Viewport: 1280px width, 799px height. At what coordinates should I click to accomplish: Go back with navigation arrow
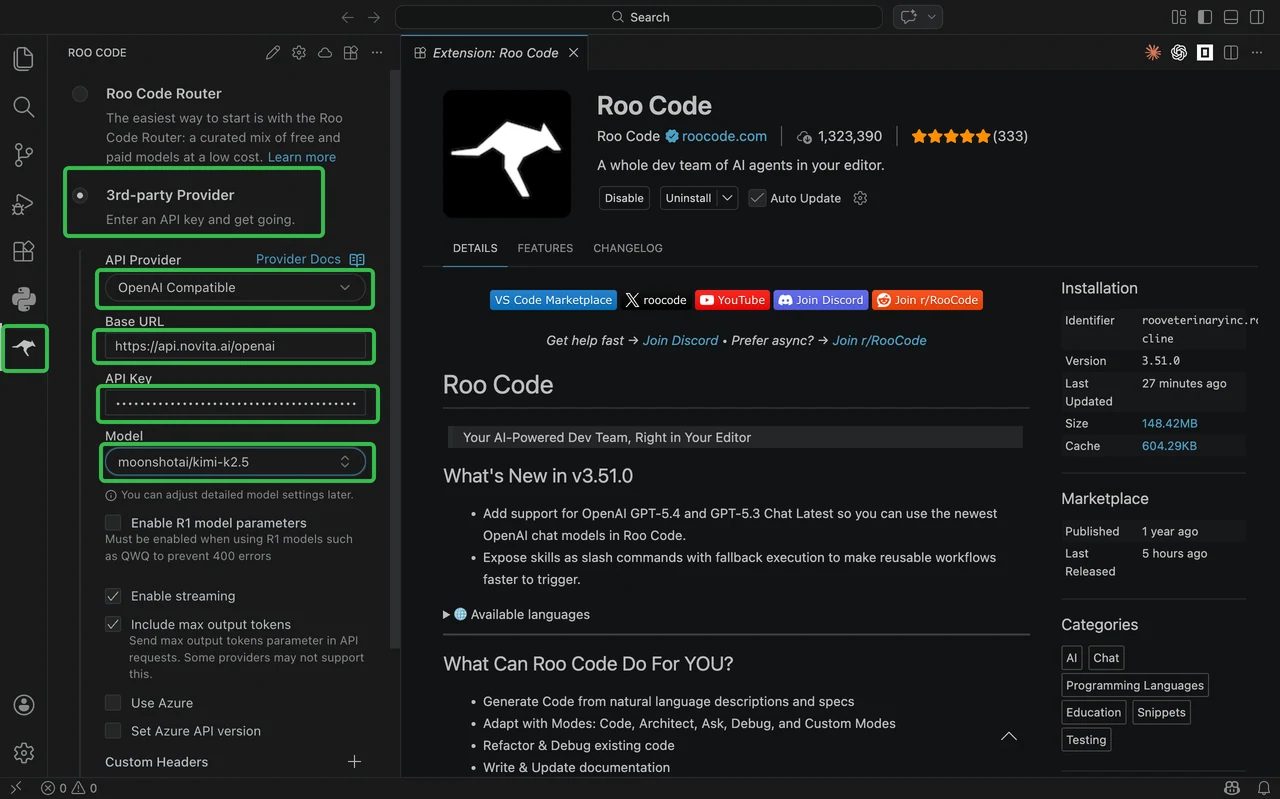point(348,17)
